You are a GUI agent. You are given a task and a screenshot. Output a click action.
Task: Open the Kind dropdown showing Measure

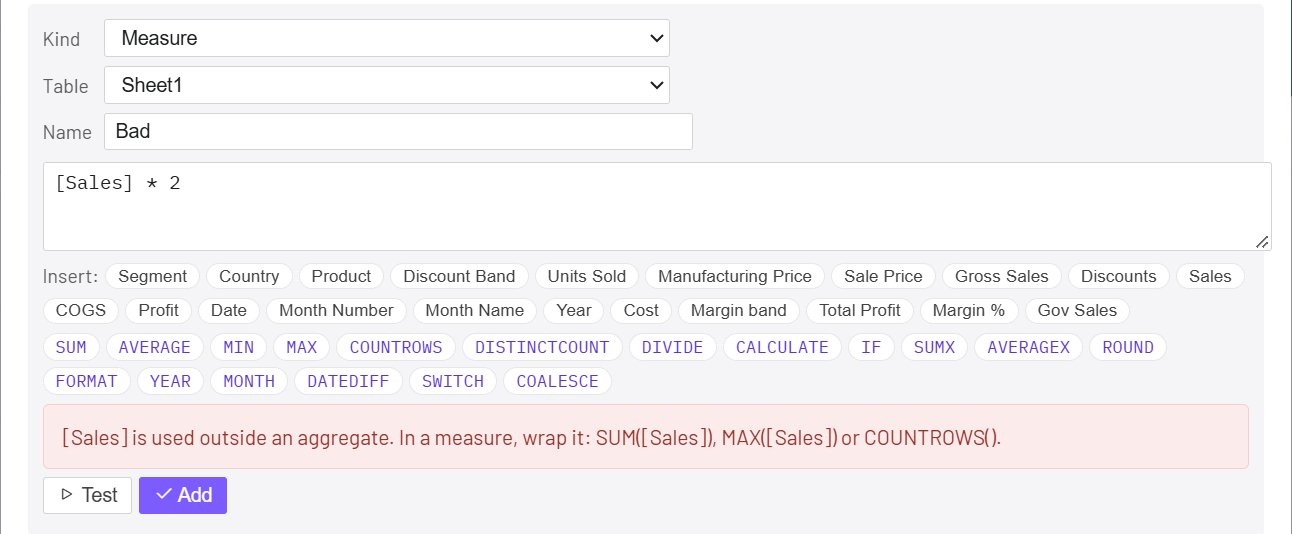coord(386,38)
